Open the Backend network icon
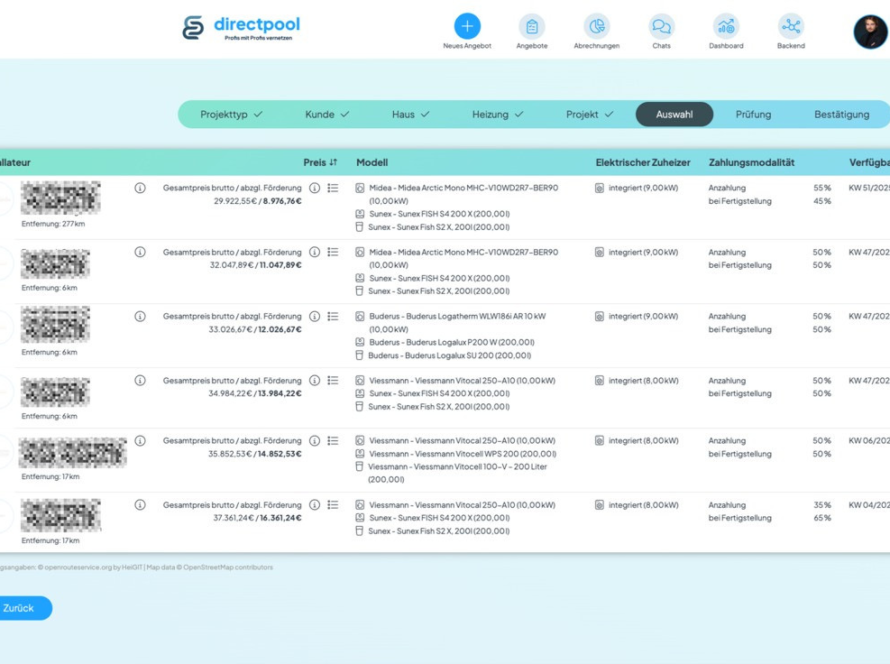Screen dimensions: 890x664 (790, 26)
